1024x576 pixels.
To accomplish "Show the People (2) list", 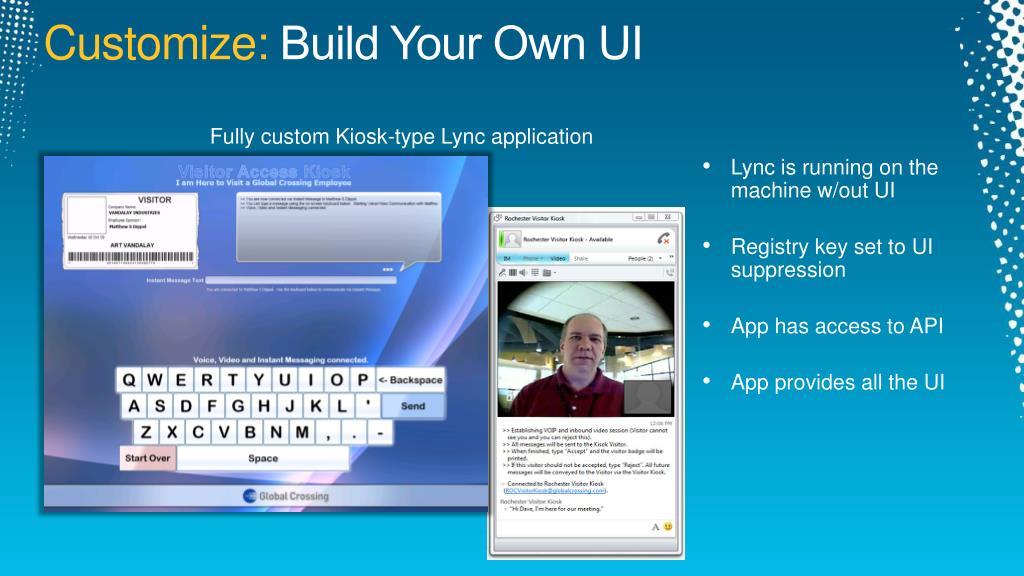I will coord(640,259).
